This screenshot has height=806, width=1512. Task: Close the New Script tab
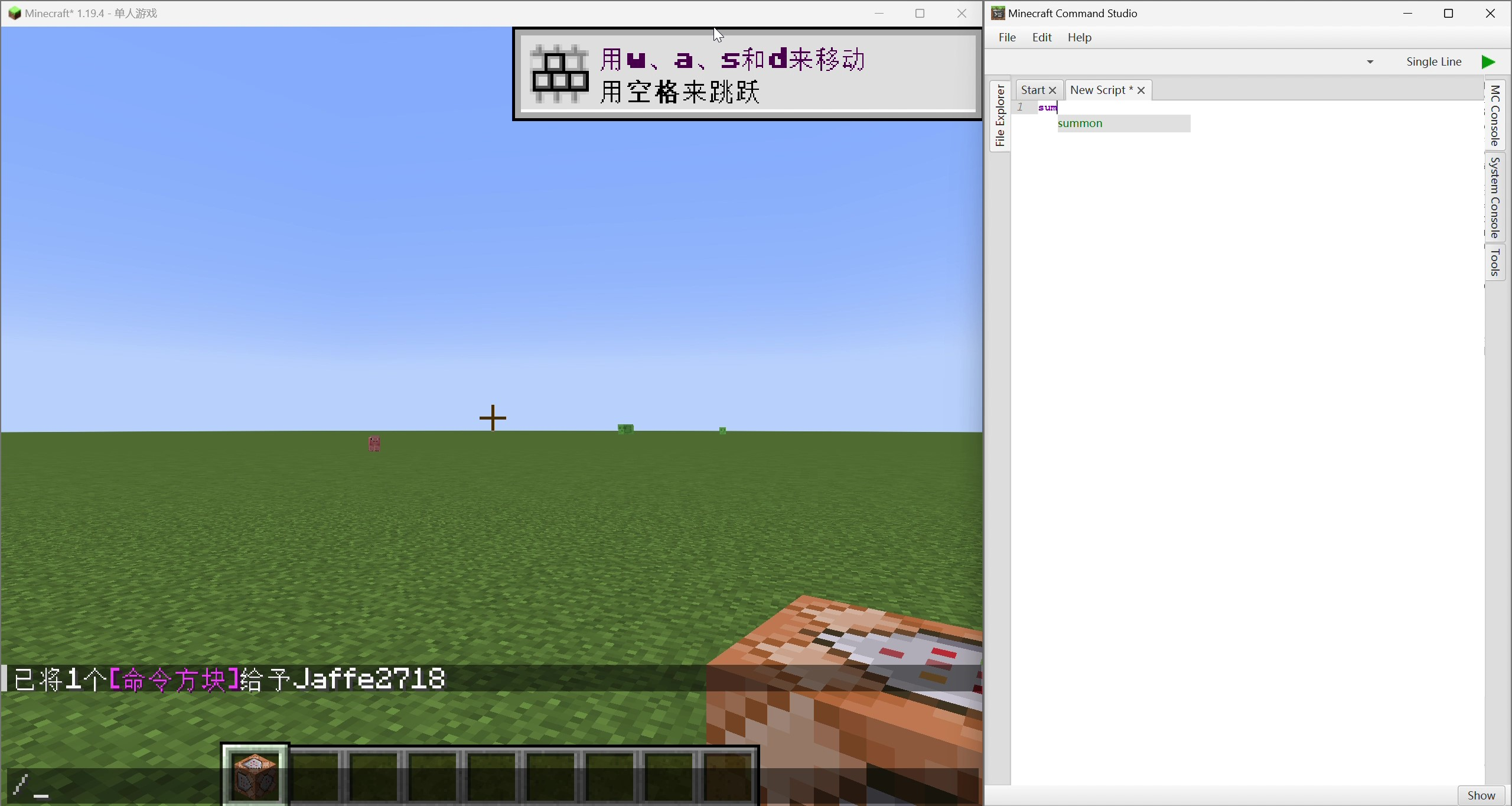click(x=1141, y=90)
